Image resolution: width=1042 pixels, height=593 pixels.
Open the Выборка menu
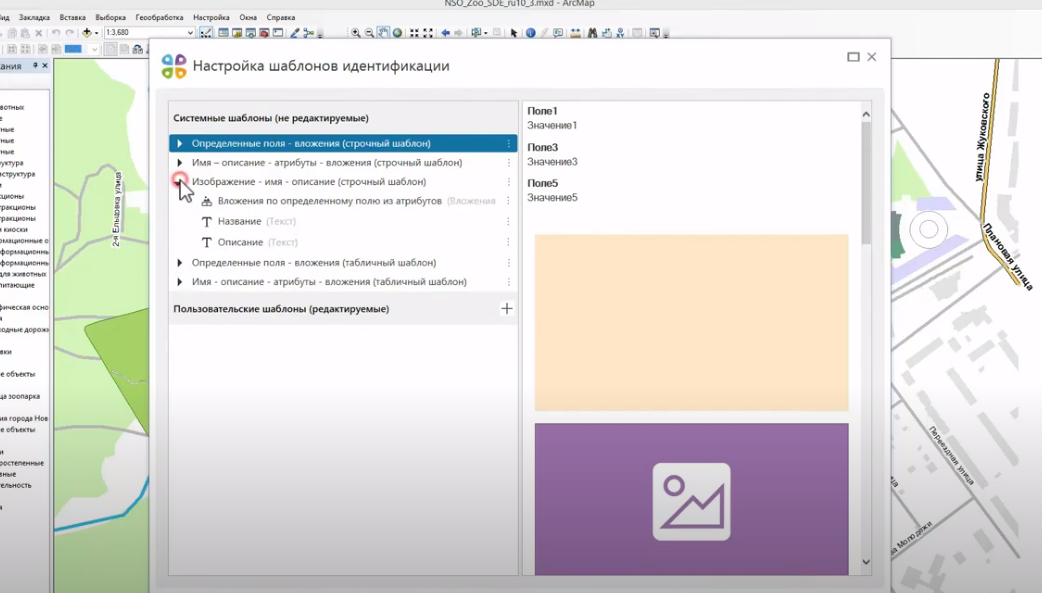[110, 17]
